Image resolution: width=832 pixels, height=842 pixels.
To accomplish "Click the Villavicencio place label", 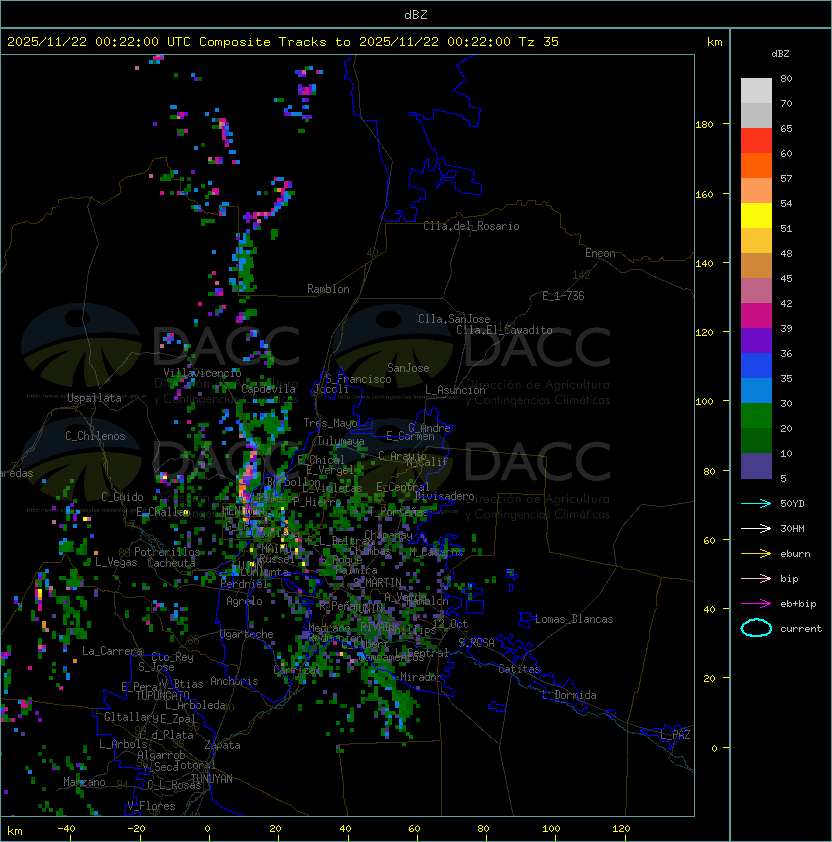I will (202, 373).
